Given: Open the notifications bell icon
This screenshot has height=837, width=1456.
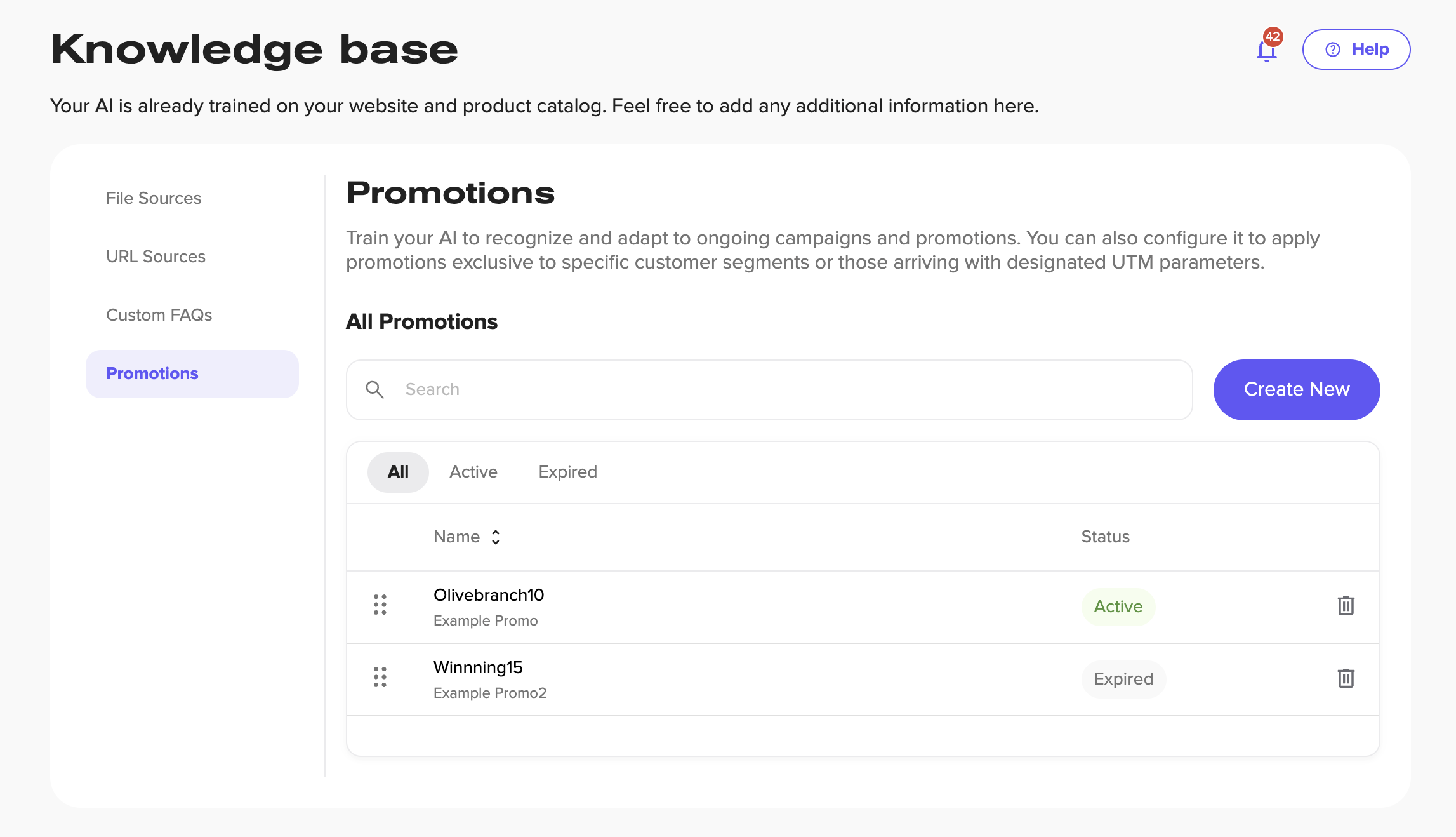Looking at the screenshot, I should [1266, 51].
